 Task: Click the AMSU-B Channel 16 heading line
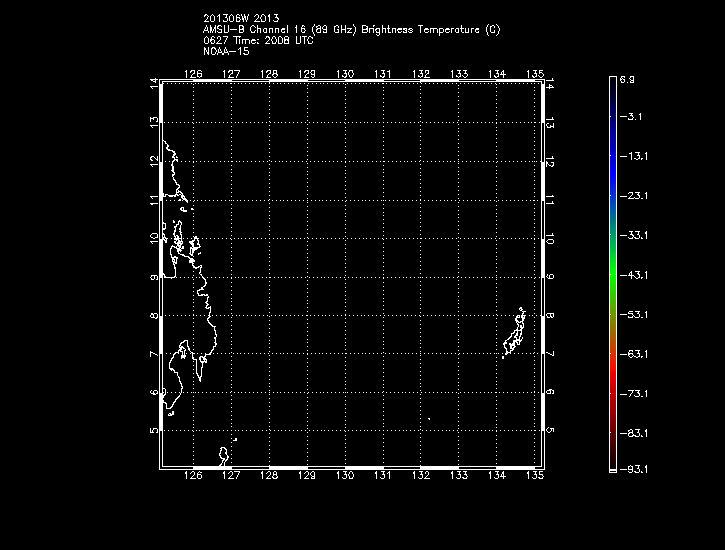[351, 29]
